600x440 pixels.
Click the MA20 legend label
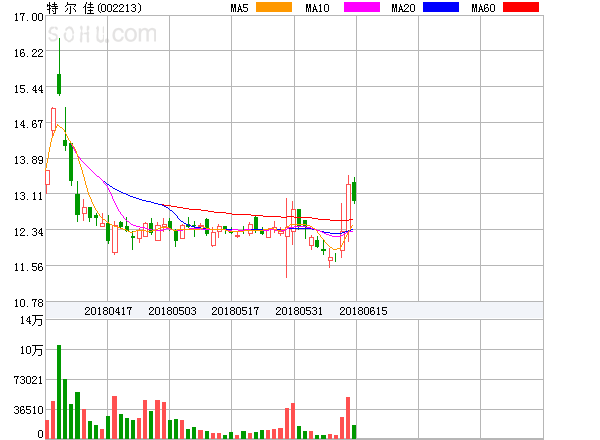[x=403, y=8]
